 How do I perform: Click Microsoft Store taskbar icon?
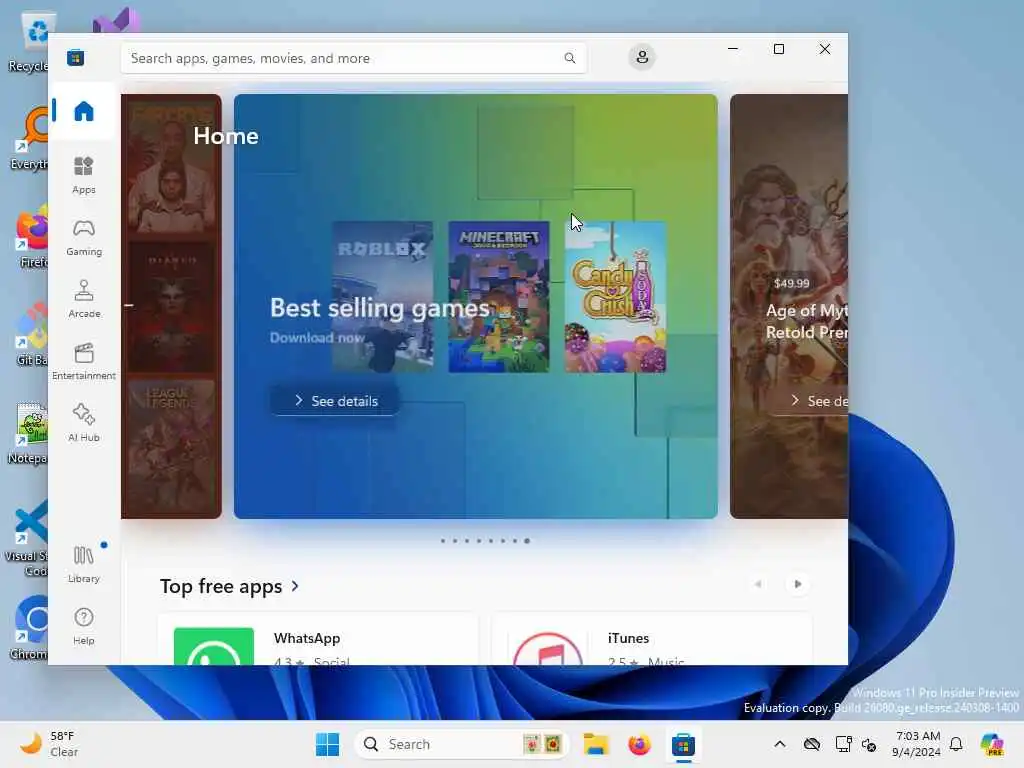683,744
